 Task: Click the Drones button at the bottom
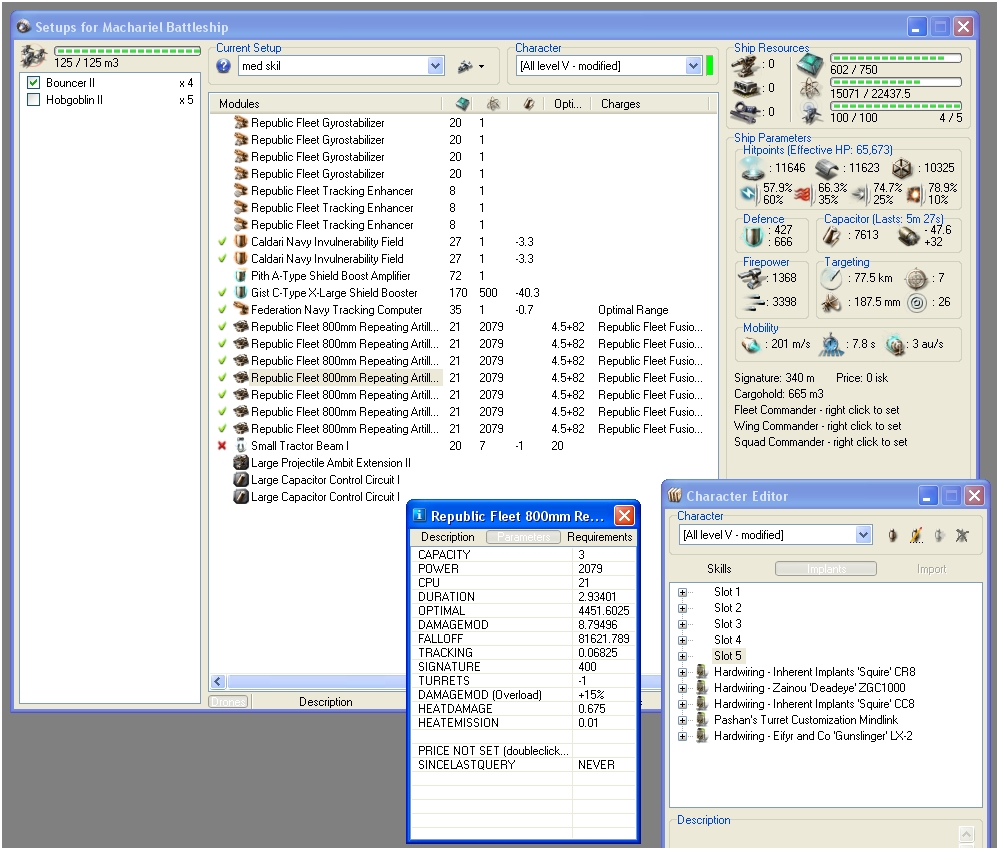pyautogui.click(x=228, y=702)
